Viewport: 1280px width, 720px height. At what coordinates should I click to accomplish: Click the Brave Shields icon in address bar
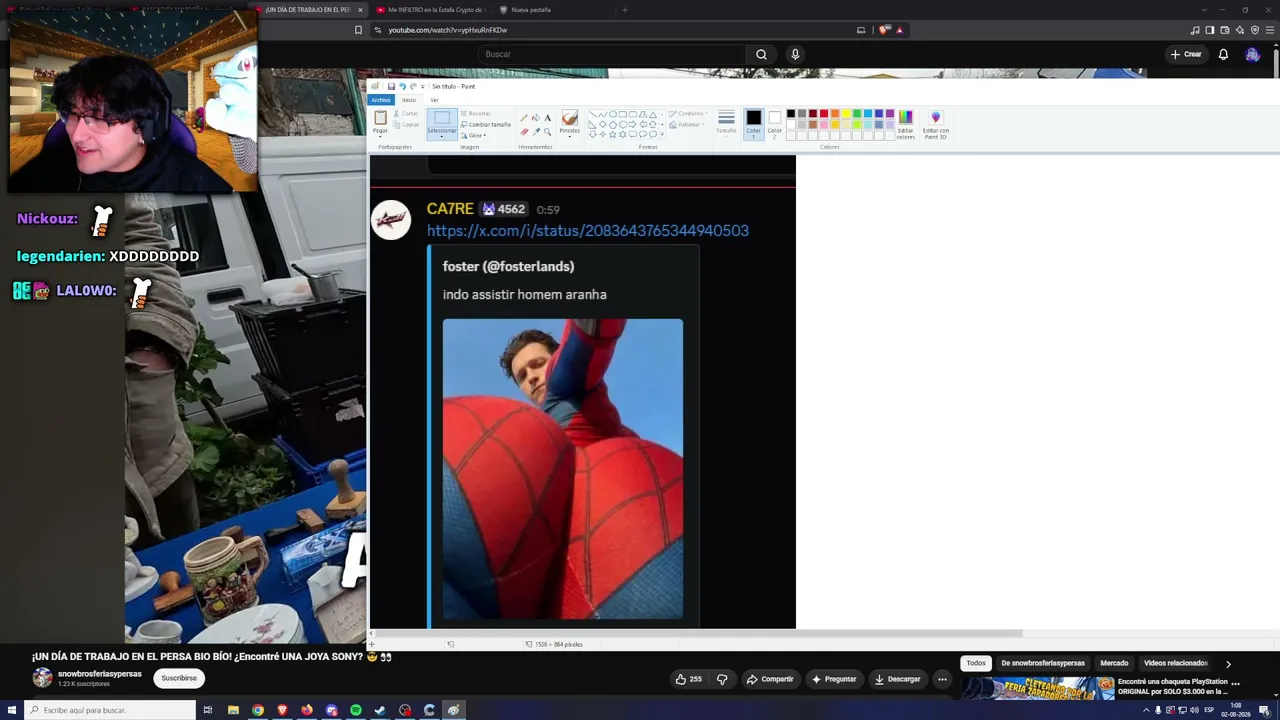point(884,30)
